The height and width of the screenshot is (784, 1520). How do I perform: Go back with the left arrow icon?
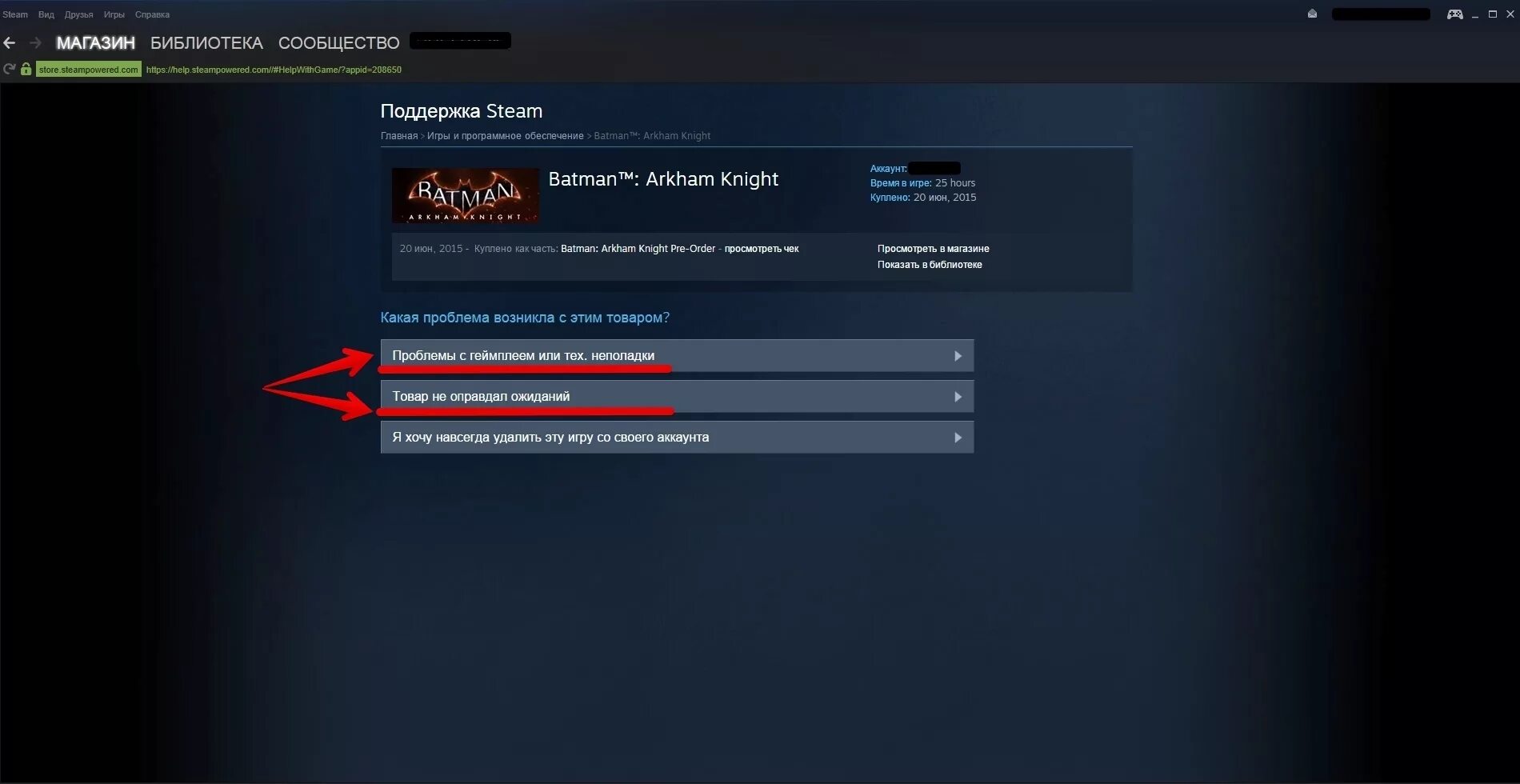tap(10, 42)
